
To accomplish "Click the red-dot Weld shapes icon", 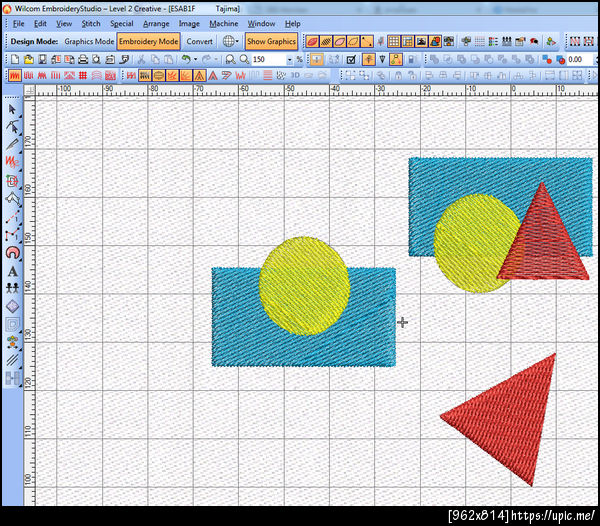I will [x=547, y=59].
